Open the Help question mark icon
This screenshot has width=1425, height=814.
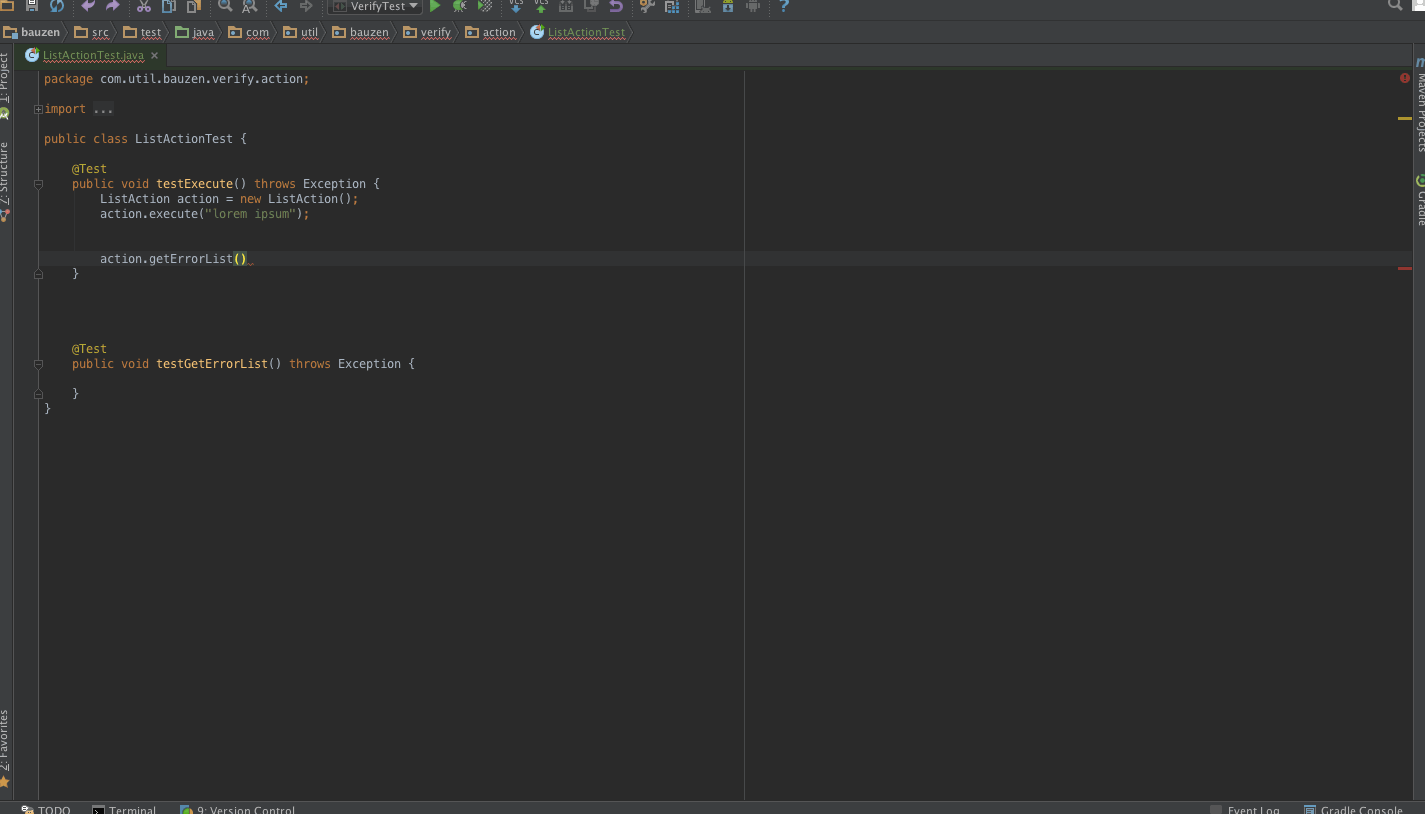tap(784, 6)
